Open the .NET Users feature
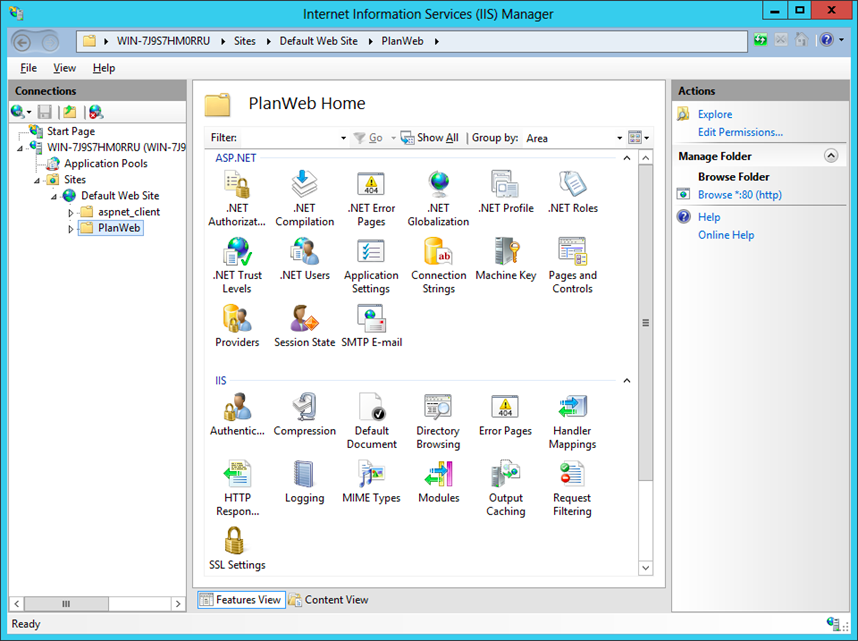The height and width of the screenshot is (641, 858). pos(304,258)
